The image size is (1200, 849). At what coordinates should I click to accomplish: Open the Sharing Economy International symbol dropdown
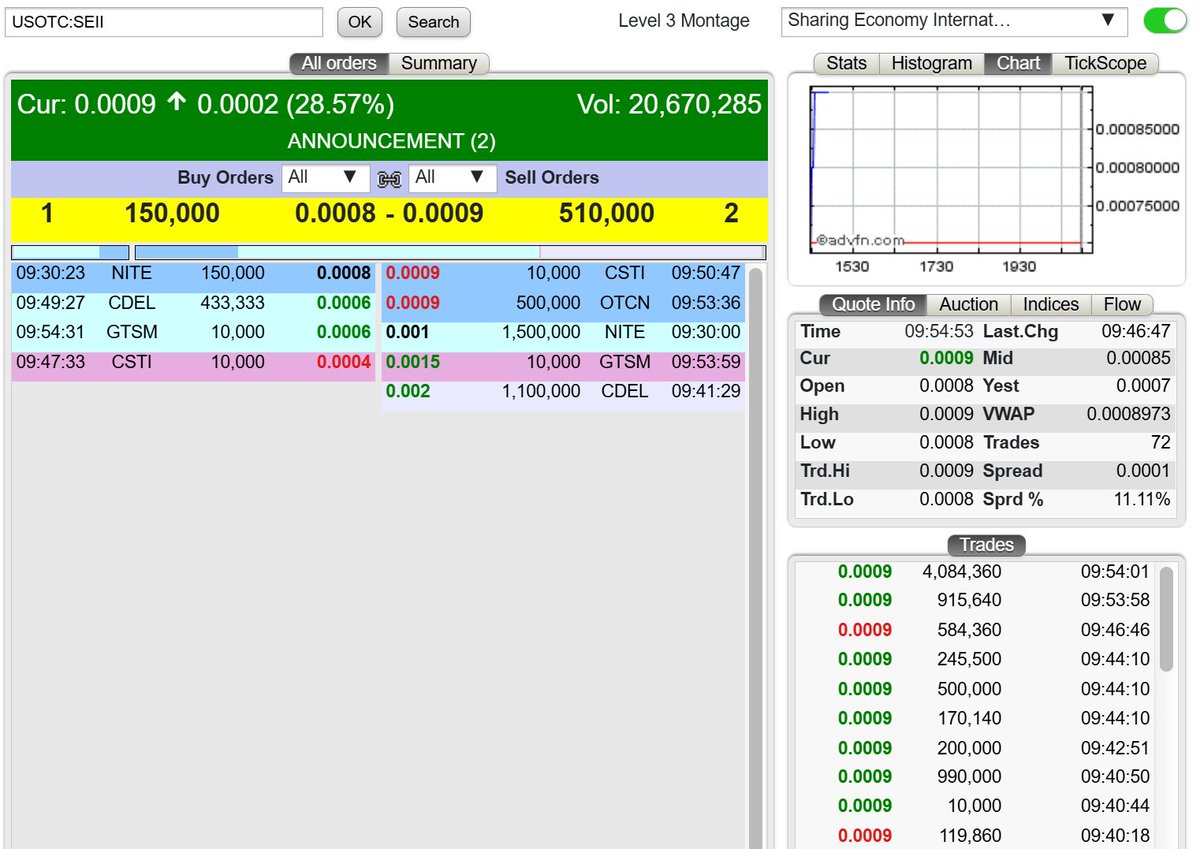[954, 21]
